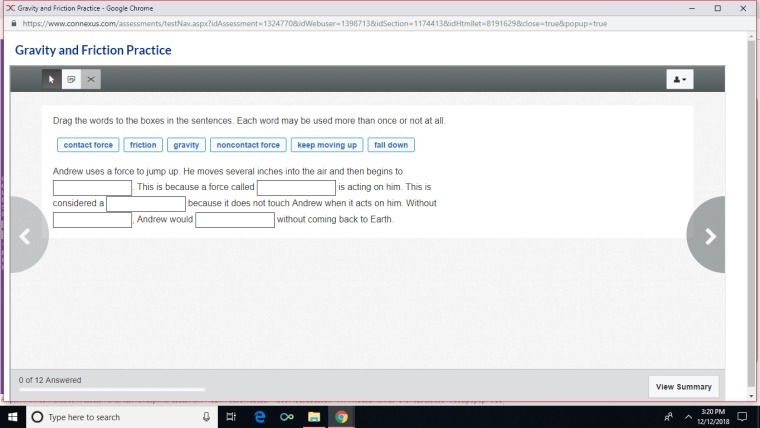Select the answer eliminator X tool
The height and width of the screenshot is (428, 760).
pos(91,79)
